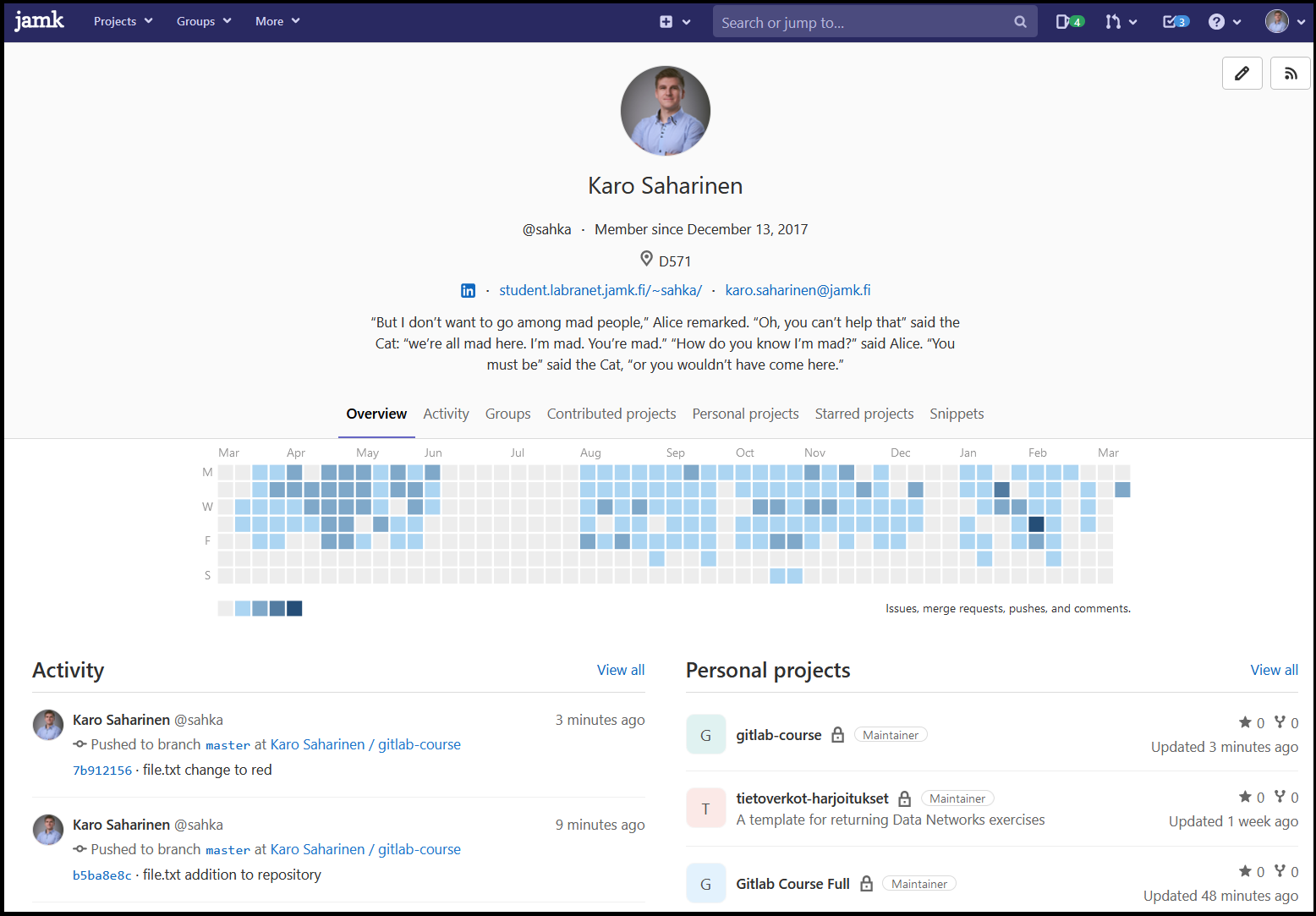
Task: Select the Snippets tab
Action: tap(956, 414)
